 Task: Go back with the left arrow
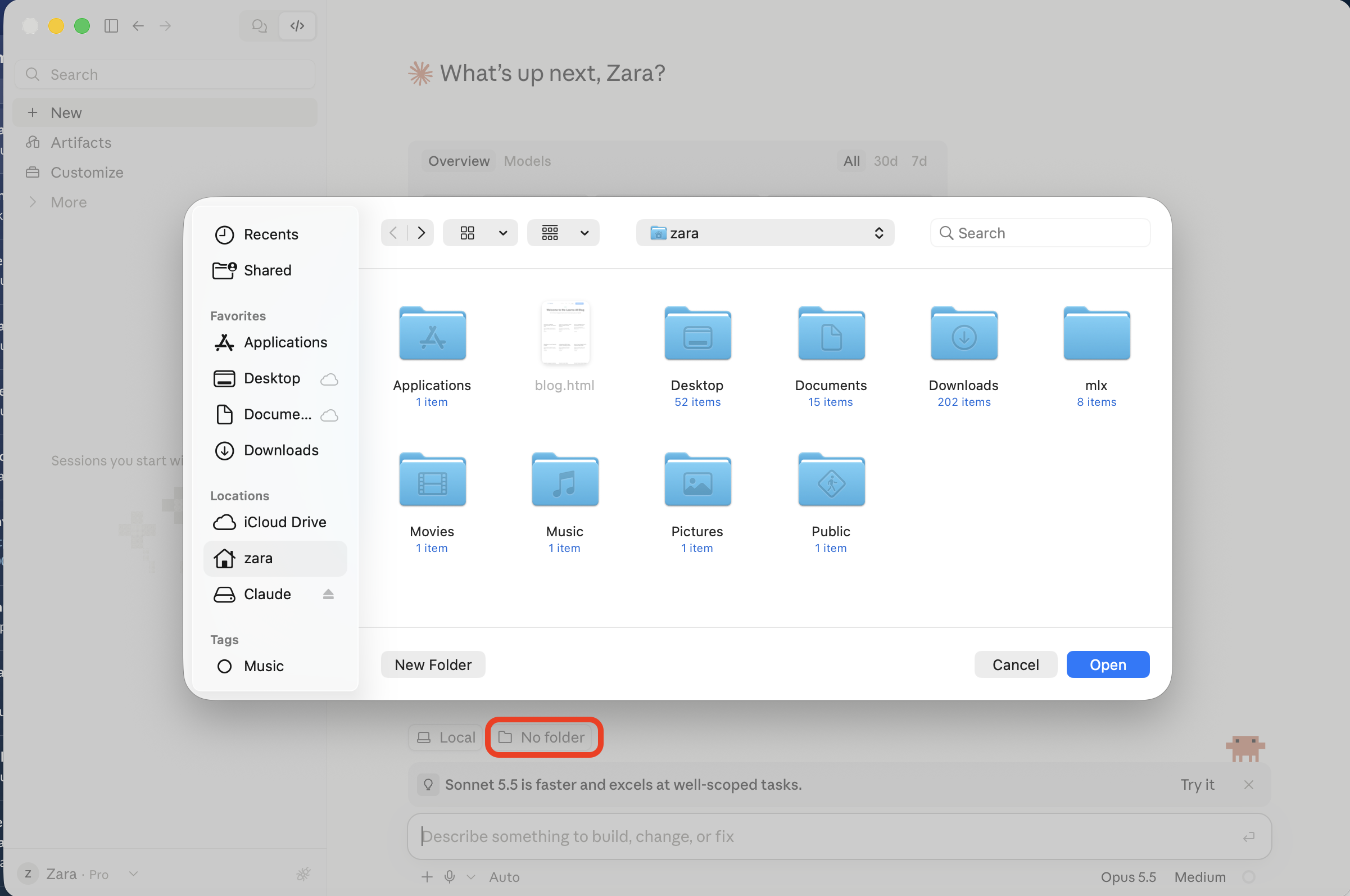[x=138, y=26]
